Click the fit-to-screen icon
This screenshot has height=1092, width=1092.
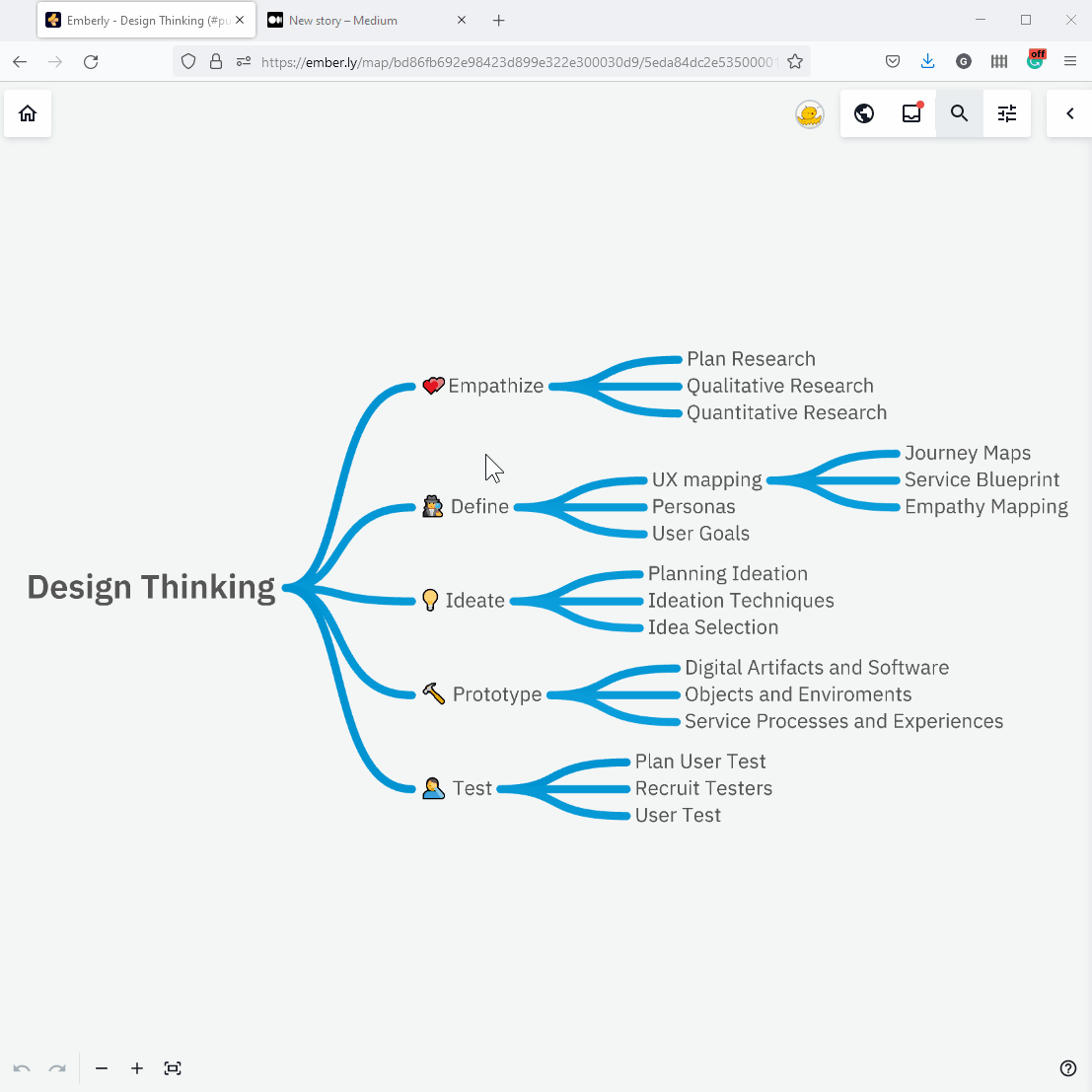pyautogui.click(x=173, y=1068)
